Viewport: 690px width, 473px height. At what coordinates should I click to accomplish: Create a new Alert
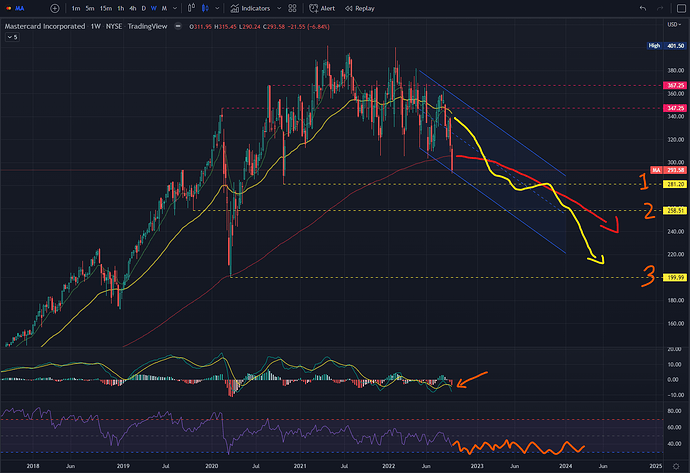[322, 8]
